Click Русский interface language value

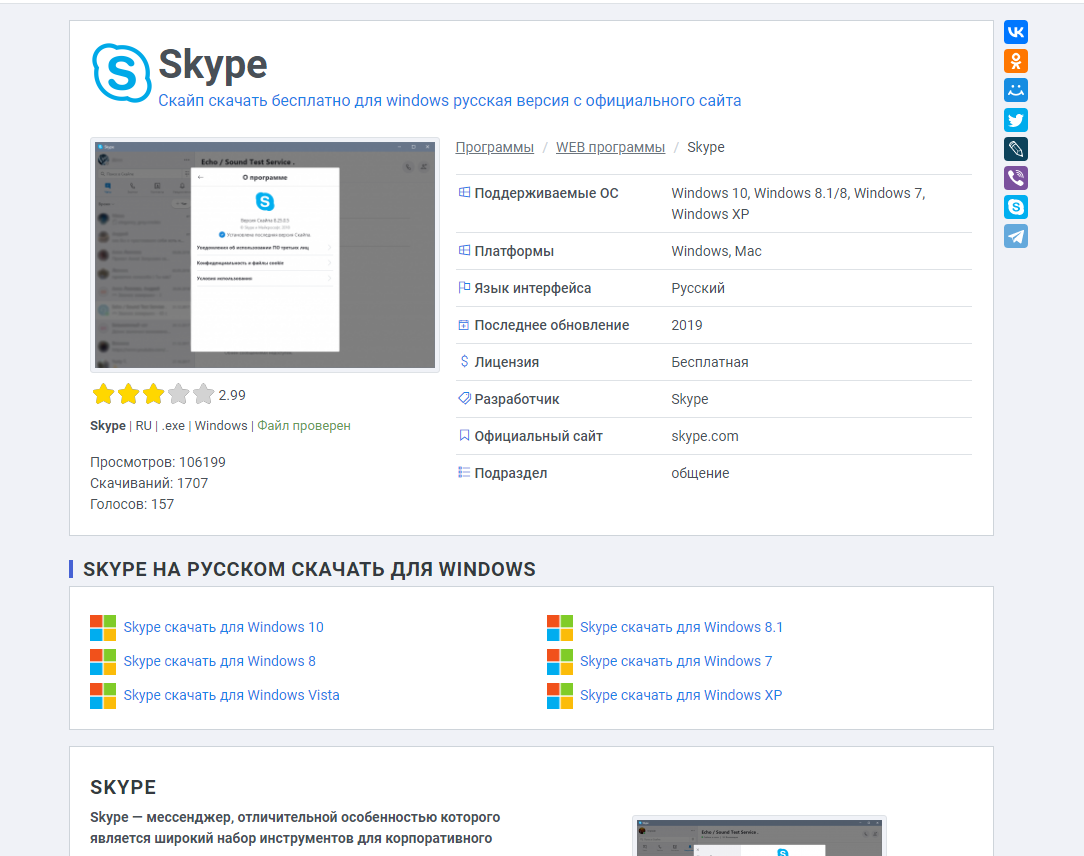tap(698, 288)
